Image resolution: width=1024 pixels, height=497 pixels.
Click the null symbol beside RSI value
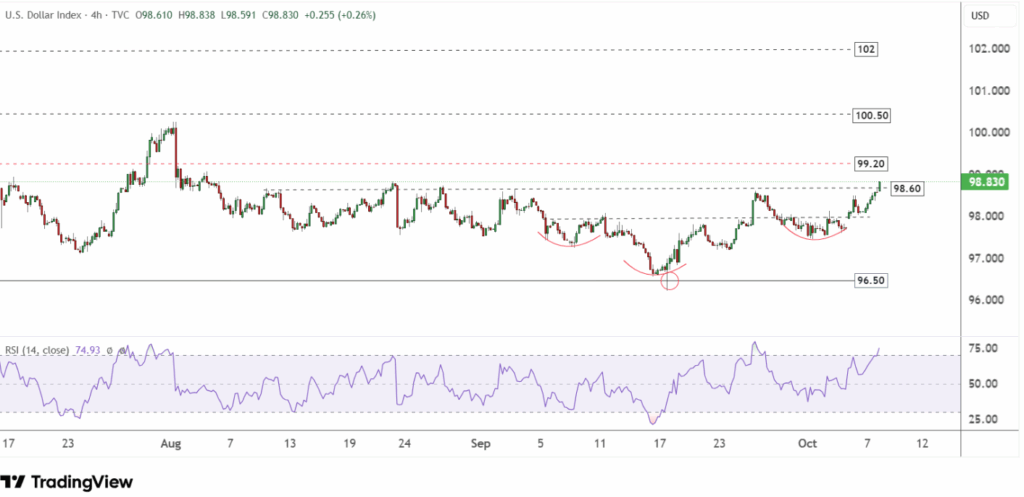click(x=112, y=351)
